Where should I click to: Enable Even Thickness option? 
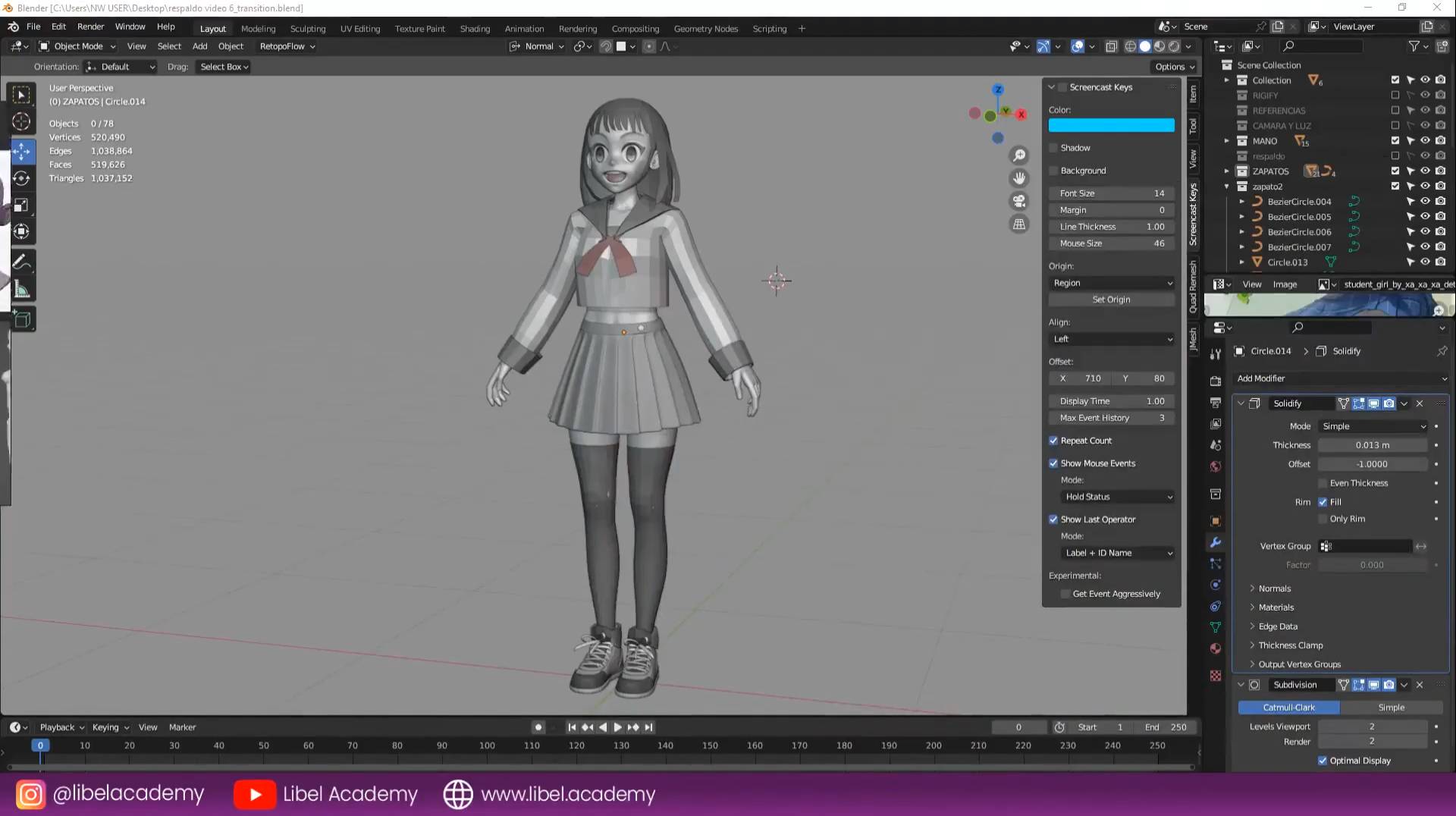(1323, 483)
